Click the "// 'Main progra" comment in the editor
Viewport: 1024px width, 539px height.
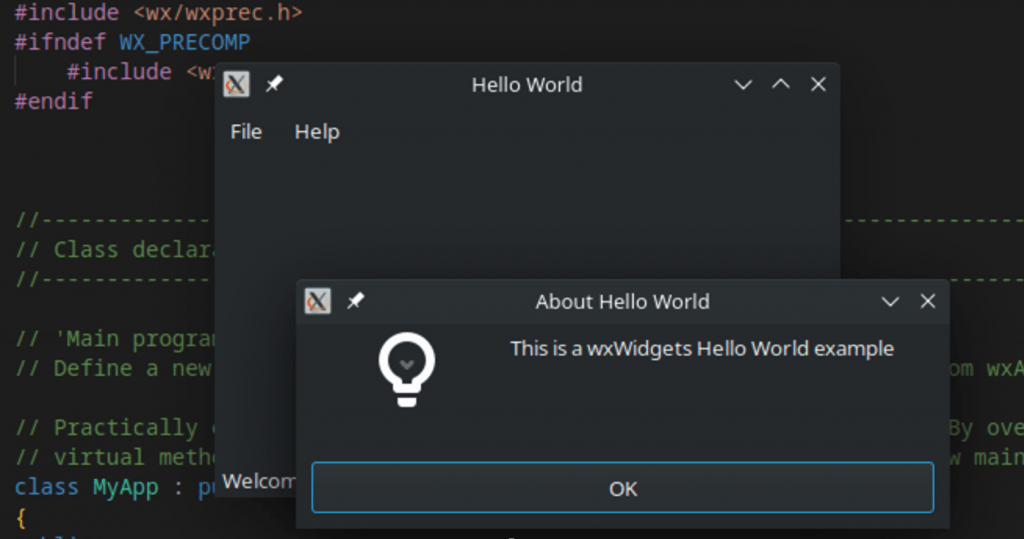[x=115, y=339]
